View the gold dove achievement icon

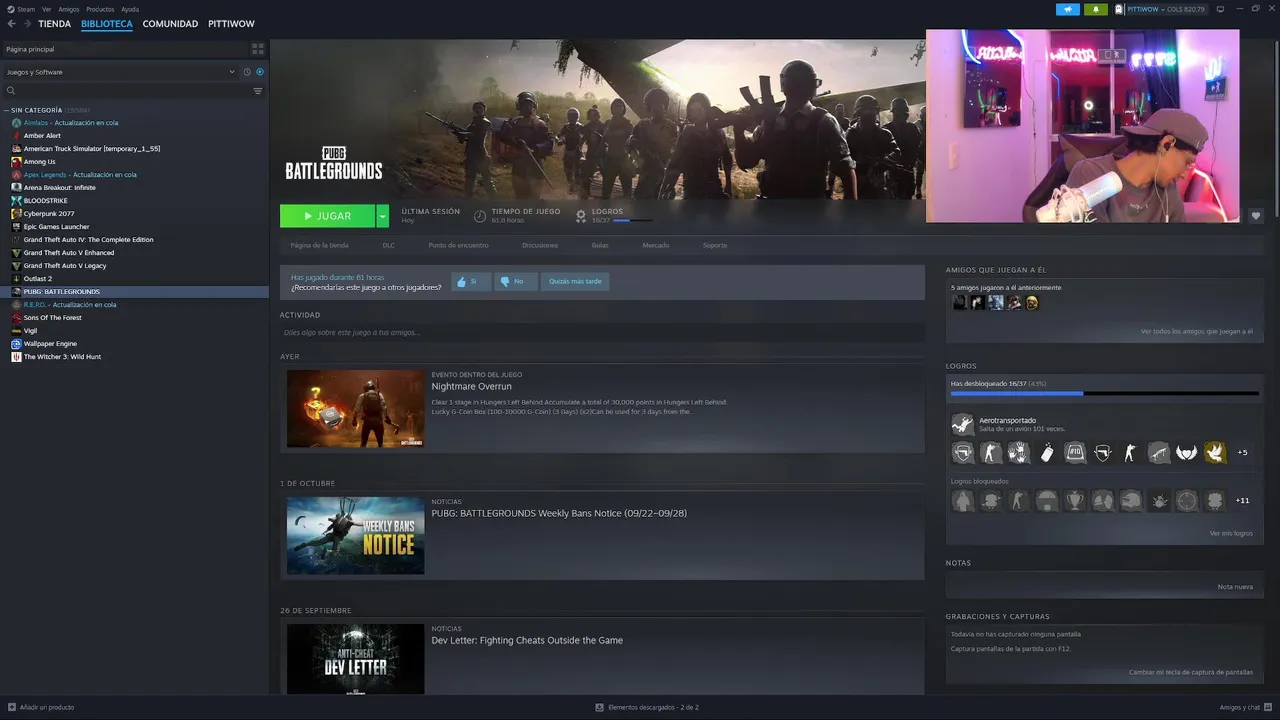coord(1214,453)
